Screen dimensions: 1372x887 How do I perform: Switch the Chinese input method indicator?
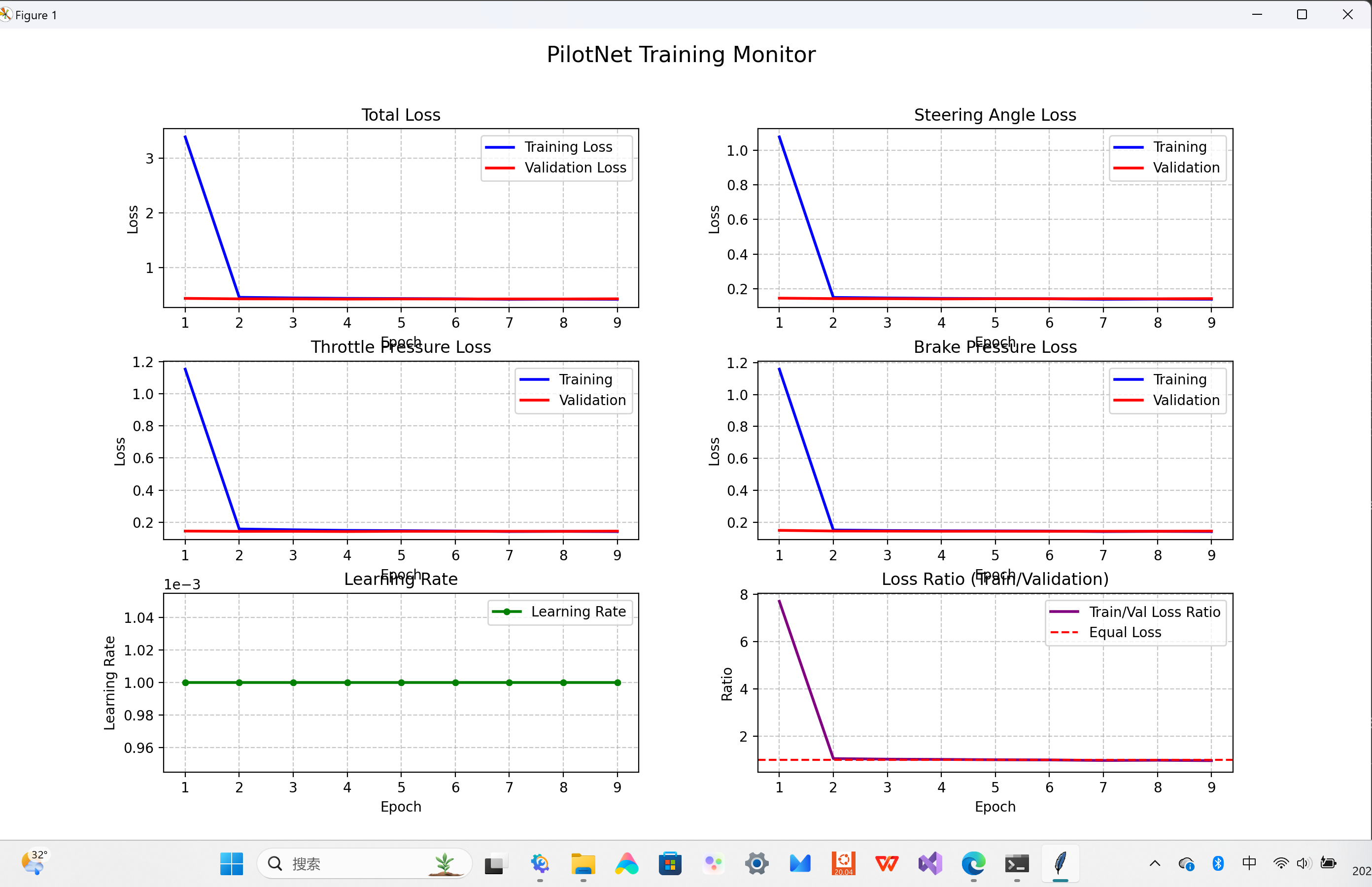pyautogui.click(x=1249, y=863)
